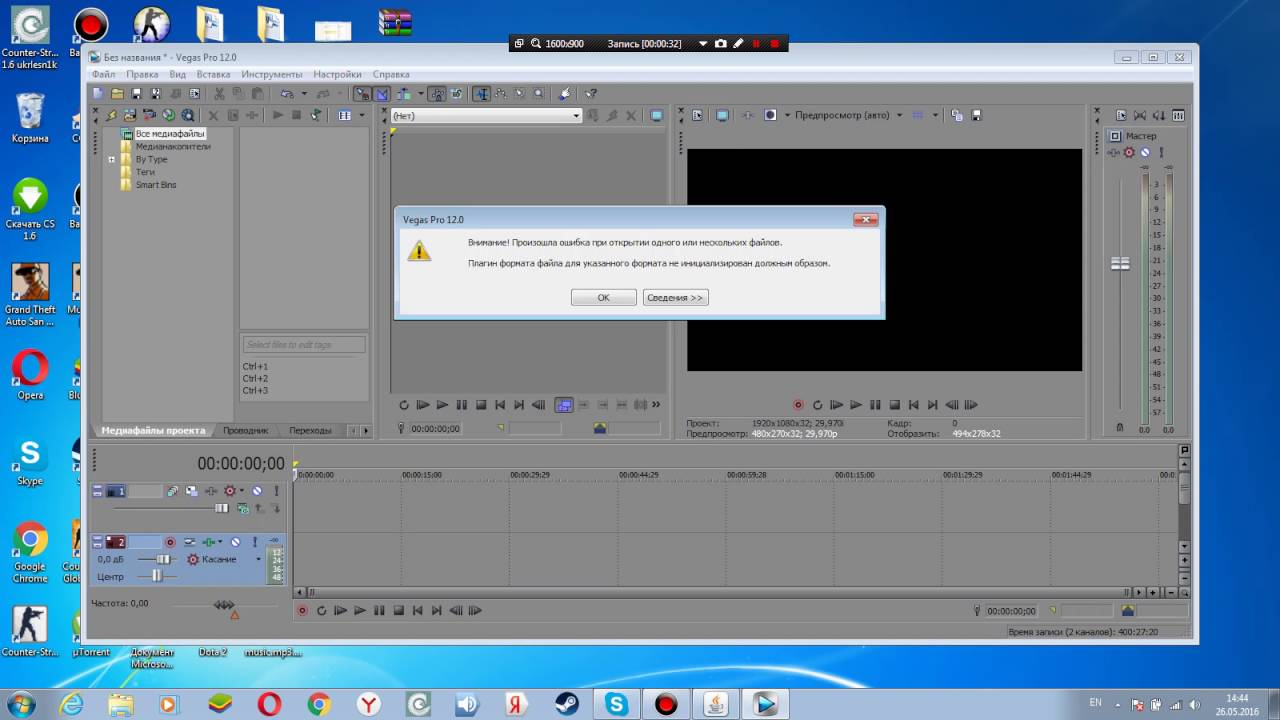Click the Undo arrow icon
This screenshot has width=1280, height=720.
(287, 93)
